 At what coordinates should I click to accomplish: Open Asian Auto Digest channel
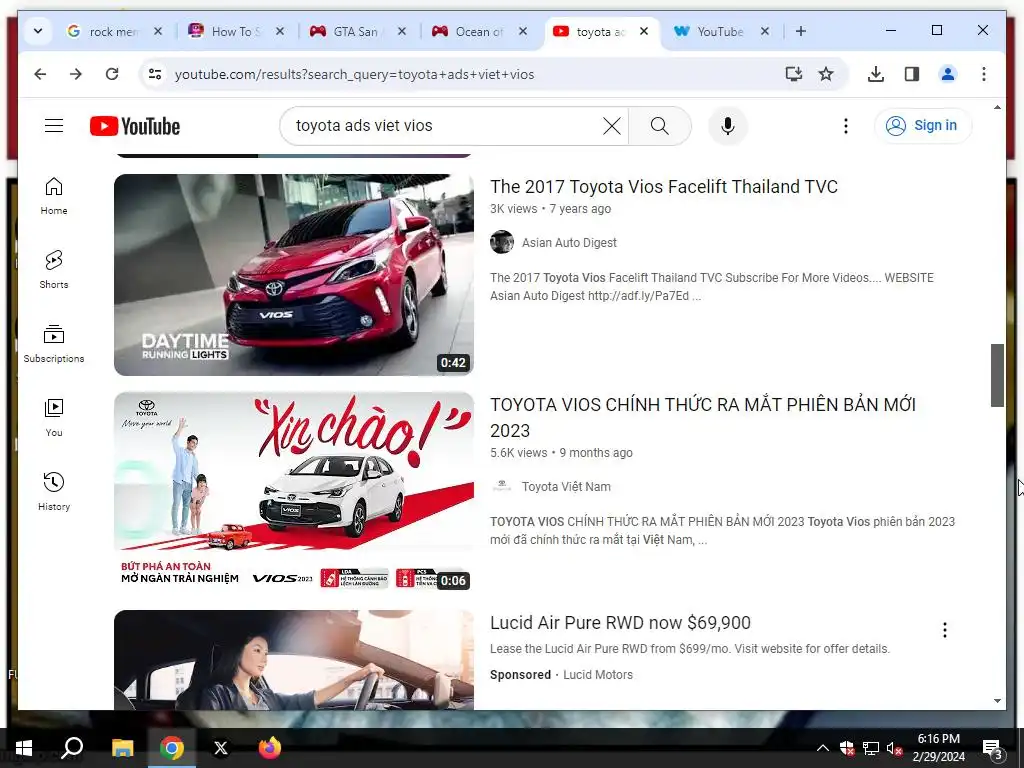(x=569, y=243)
